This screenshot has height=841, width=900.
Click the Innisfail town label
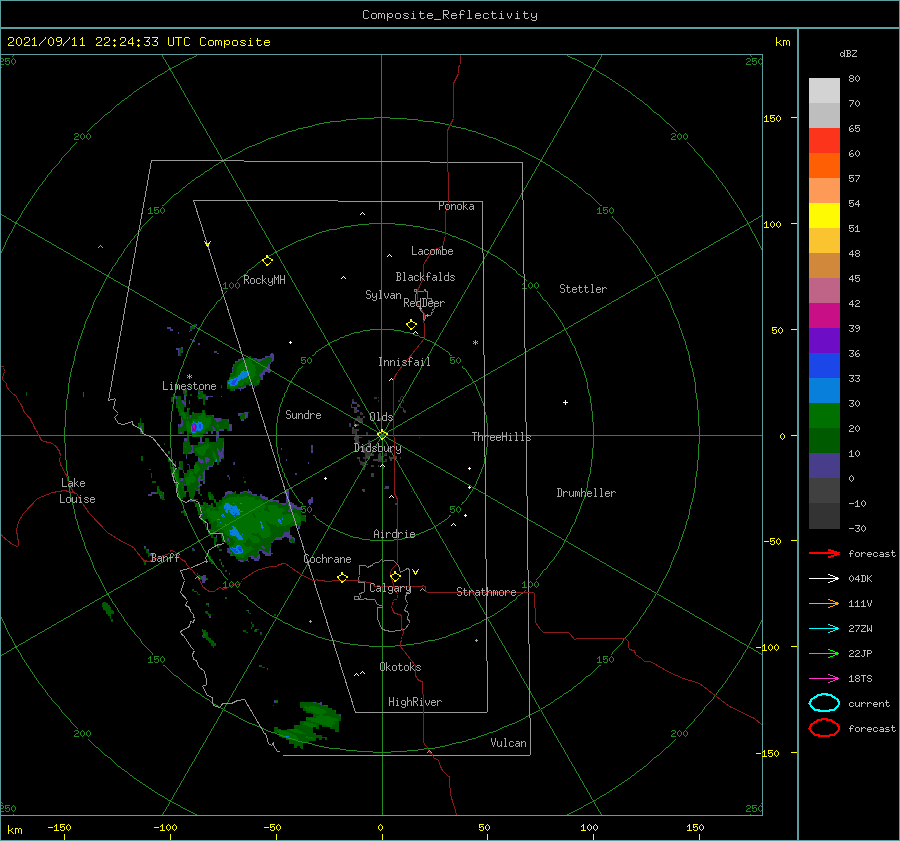point(404,362)
